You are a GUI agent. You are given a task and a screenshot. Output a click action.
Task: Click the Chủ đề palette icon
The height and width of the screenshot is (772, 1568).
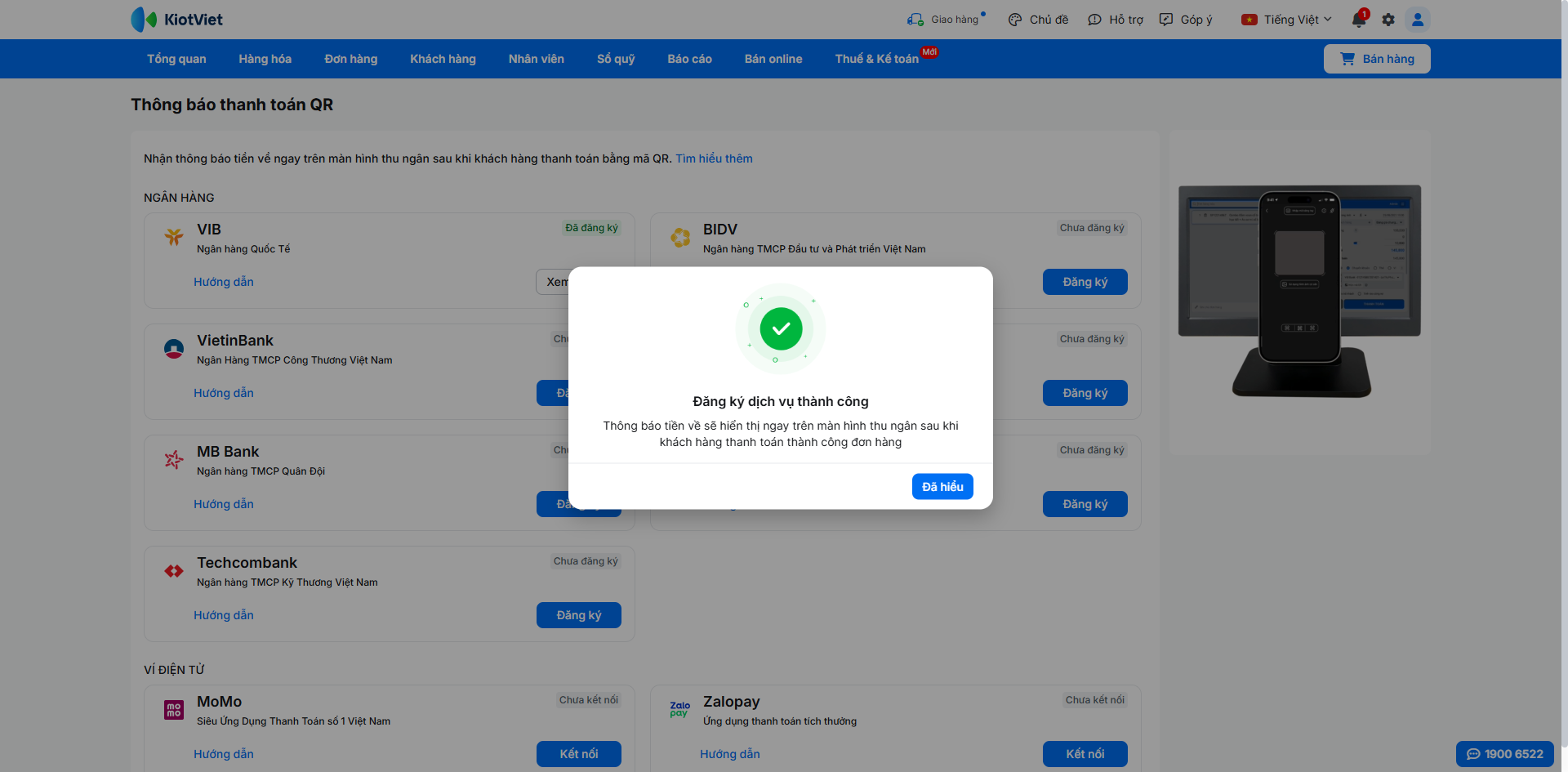tap(1015, 20)
